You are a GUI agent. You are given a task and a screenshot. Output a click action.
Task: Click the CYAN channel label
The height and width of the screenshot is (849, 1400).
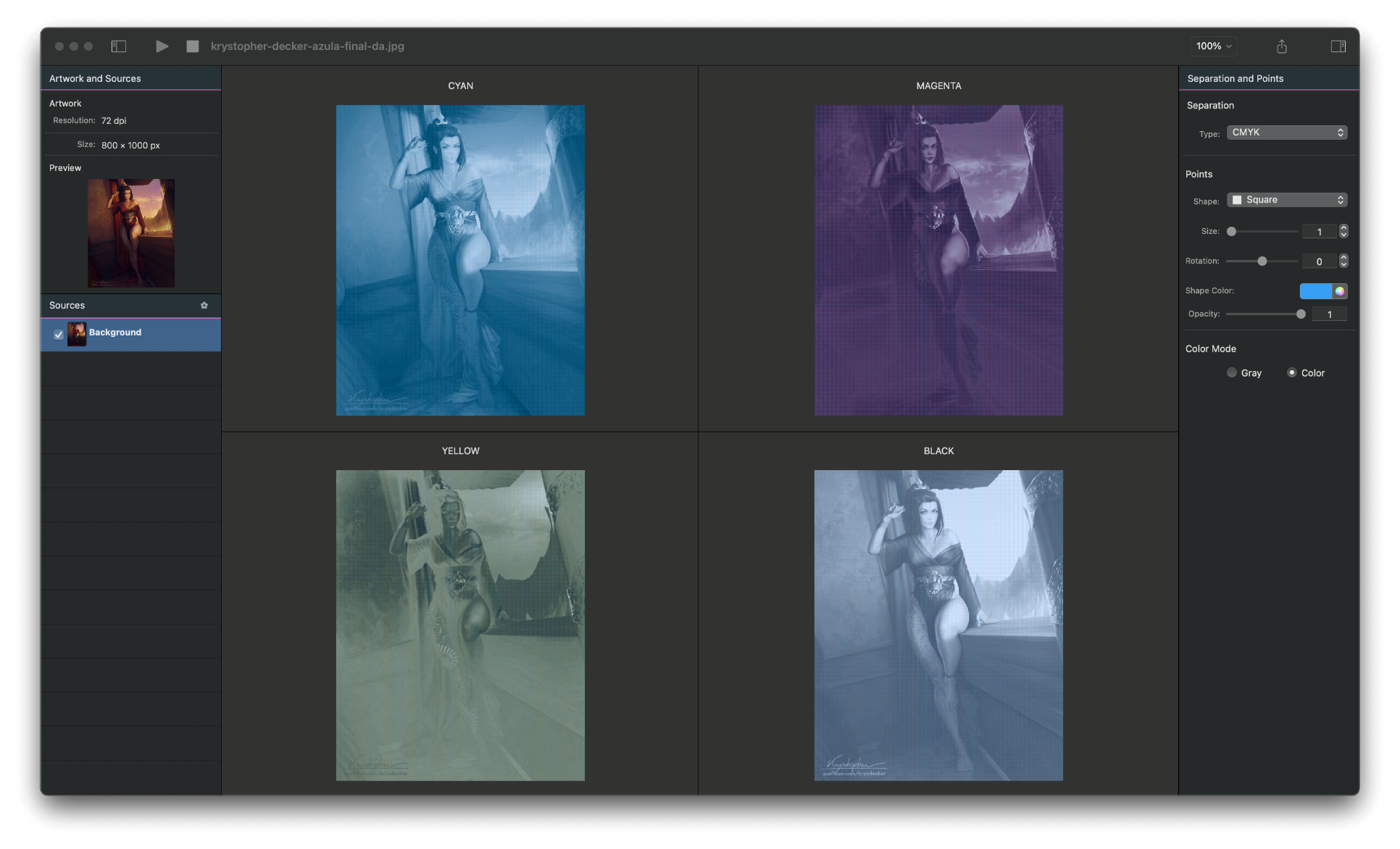click(461, 86)
